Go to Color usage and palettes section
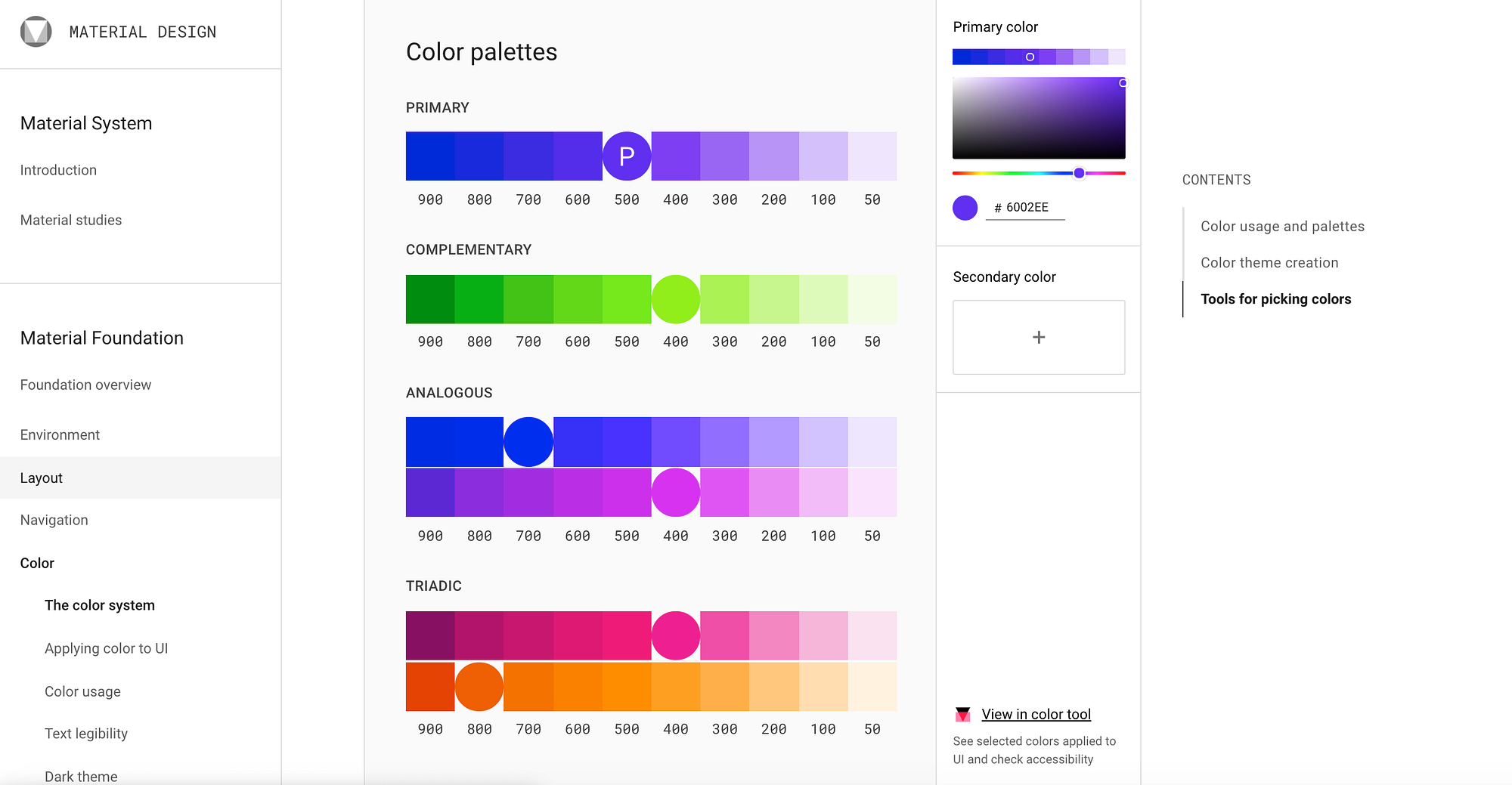 (1282, 227)
